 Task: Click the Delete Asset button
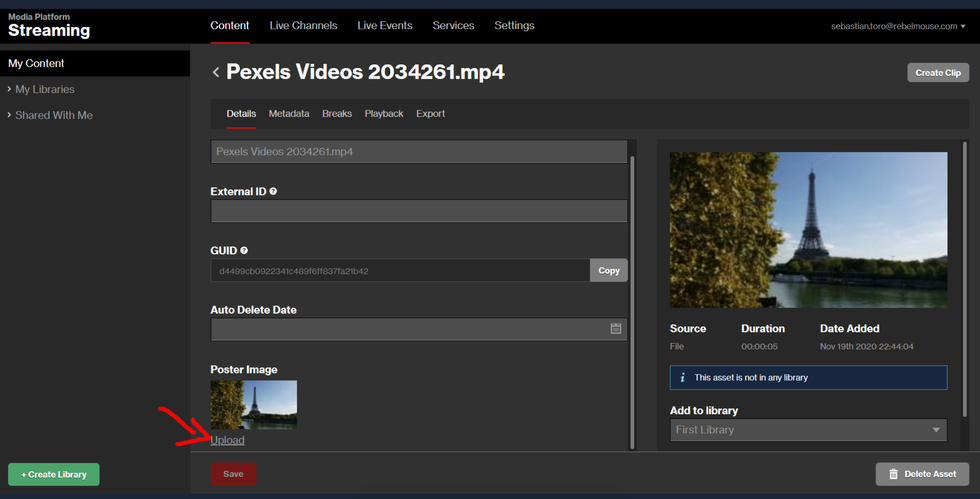coord(922,474)
